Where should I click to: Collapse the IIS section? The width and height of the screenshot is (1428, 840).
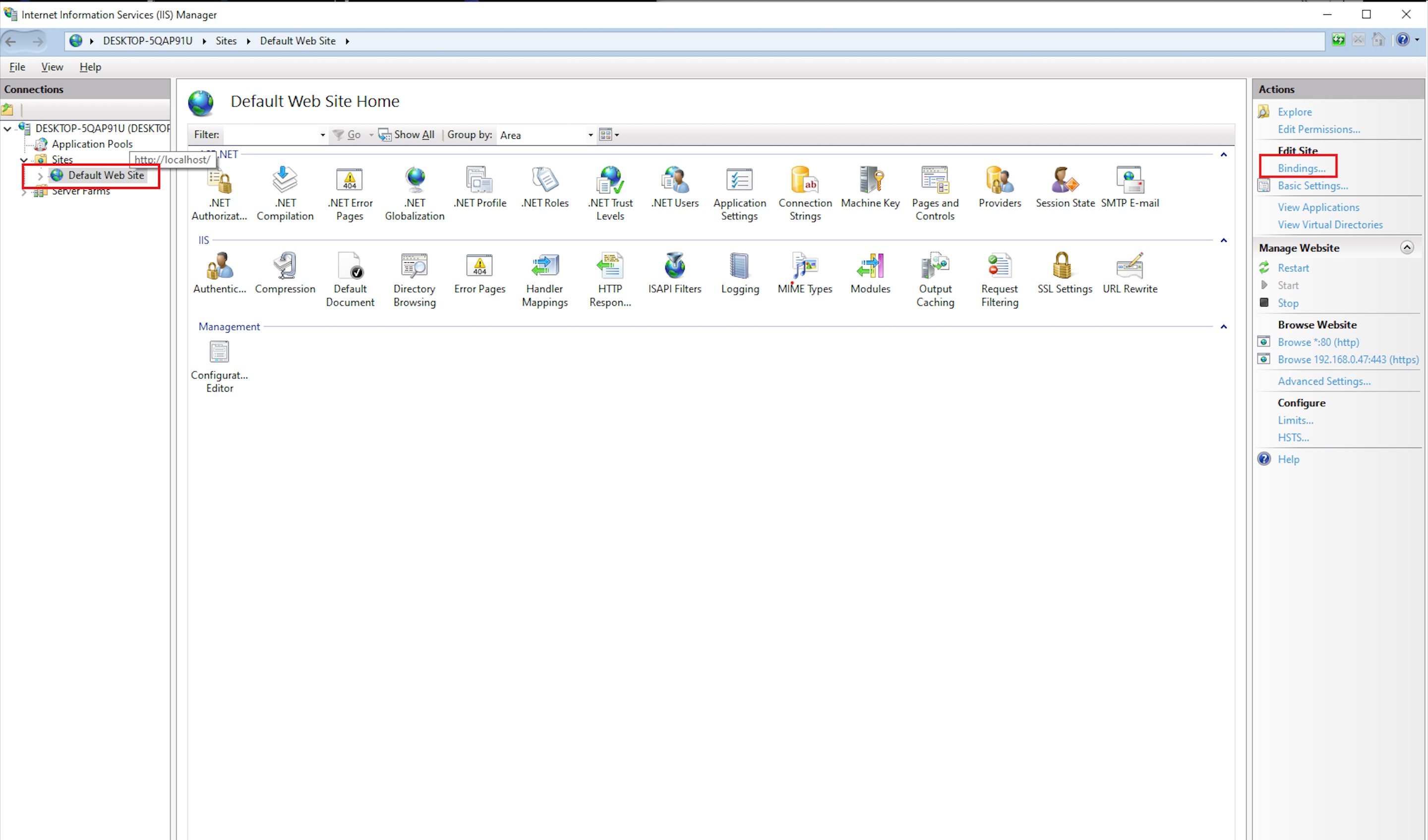pyautogui.click(x=1223, y=240)
